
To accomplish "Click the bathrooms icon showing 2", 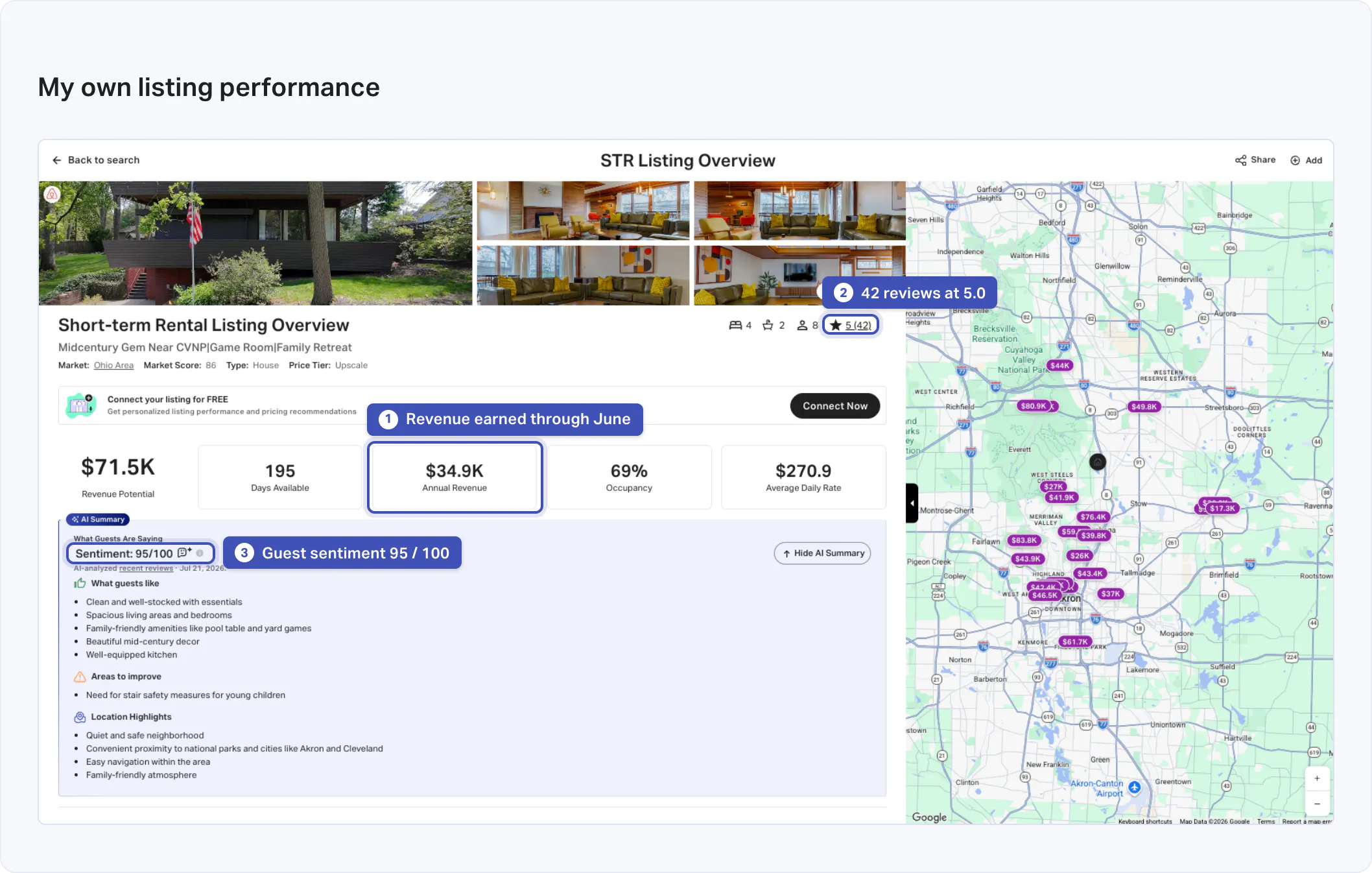I will coord(768,325).
